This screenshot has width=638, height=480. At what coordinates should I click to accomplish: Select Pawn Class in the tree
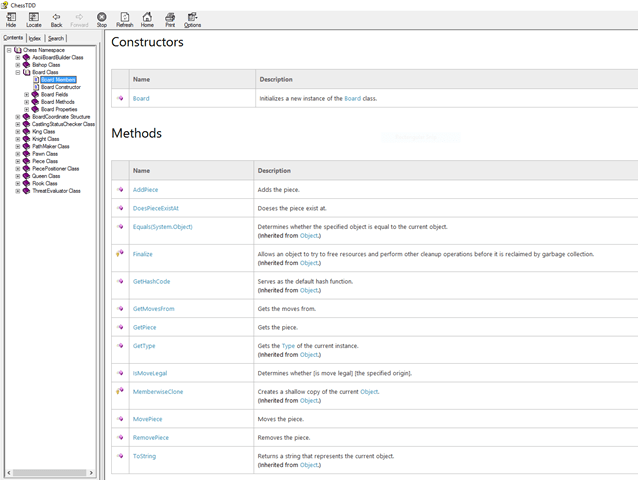pos(45,154)
